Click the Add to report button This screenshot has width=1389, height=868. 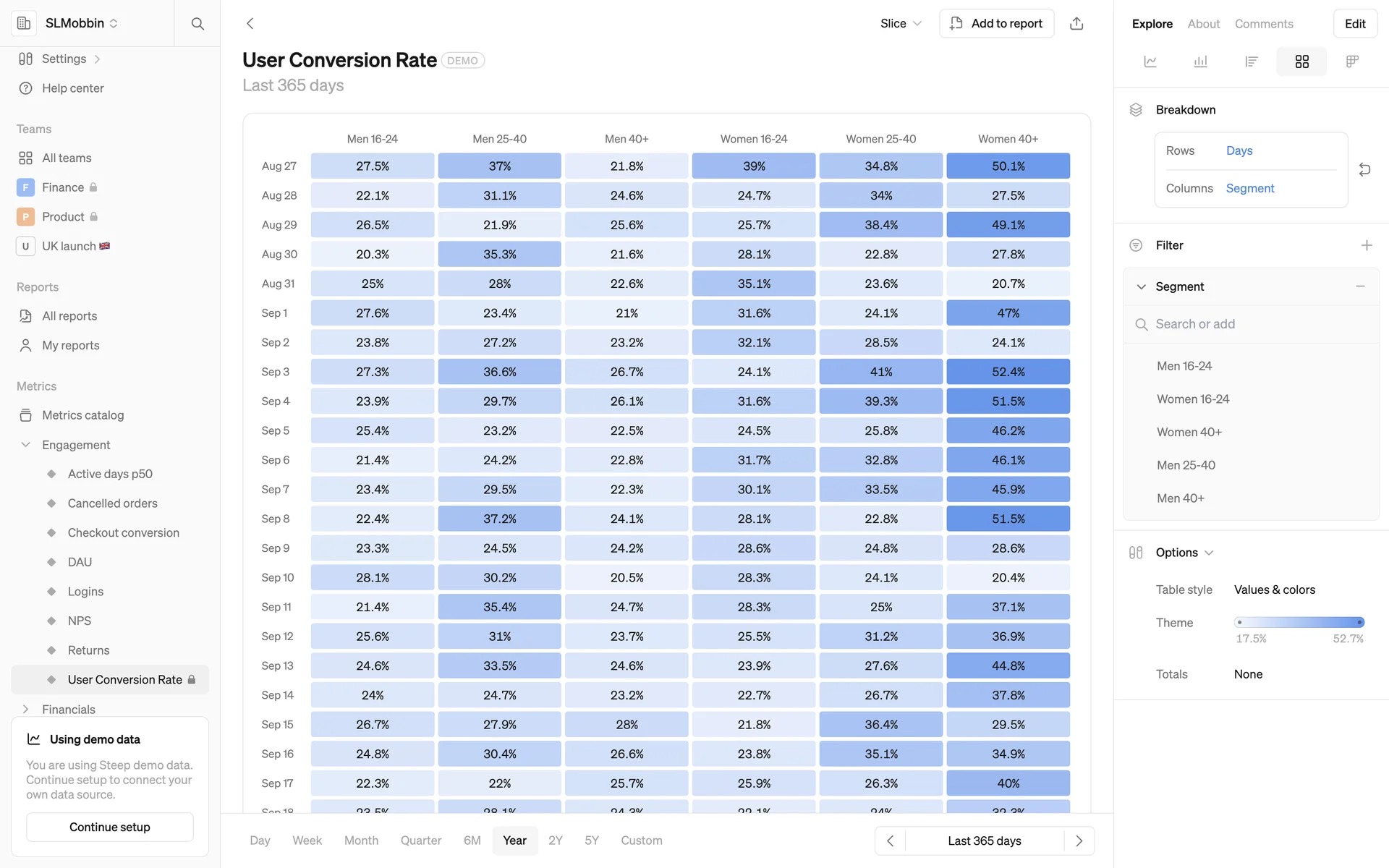(x=996, y=23)
